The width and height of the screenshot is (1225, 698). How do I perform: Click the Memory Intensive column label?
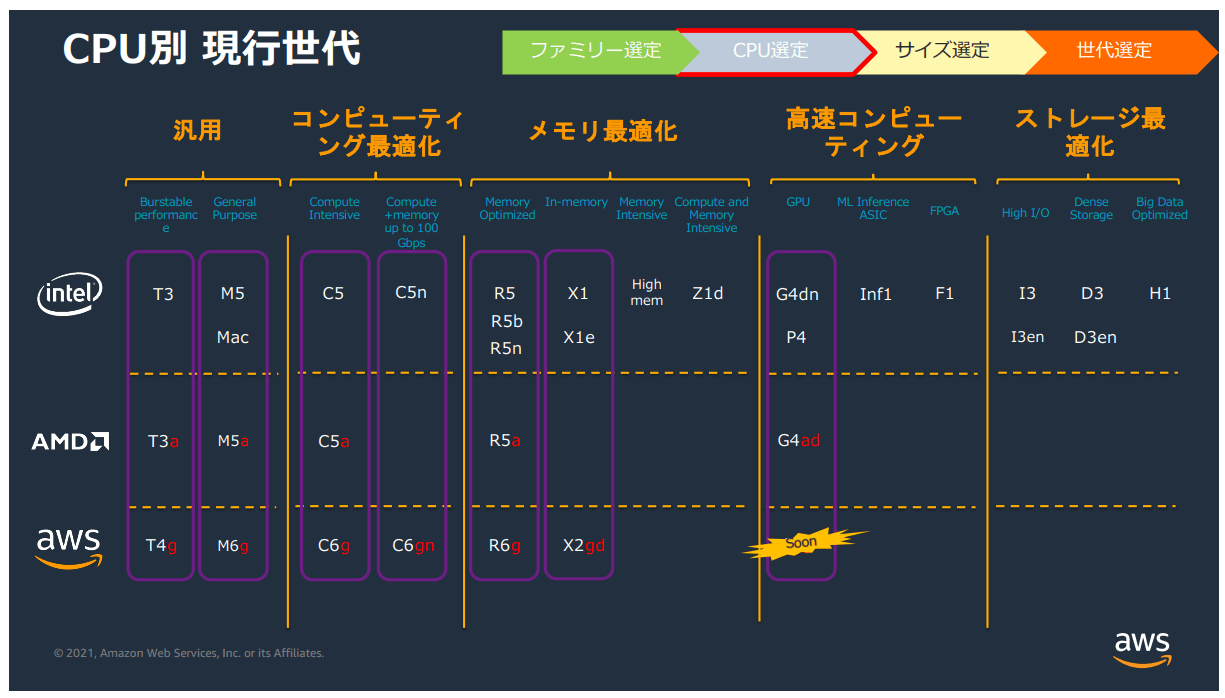(x=641, y=208)
